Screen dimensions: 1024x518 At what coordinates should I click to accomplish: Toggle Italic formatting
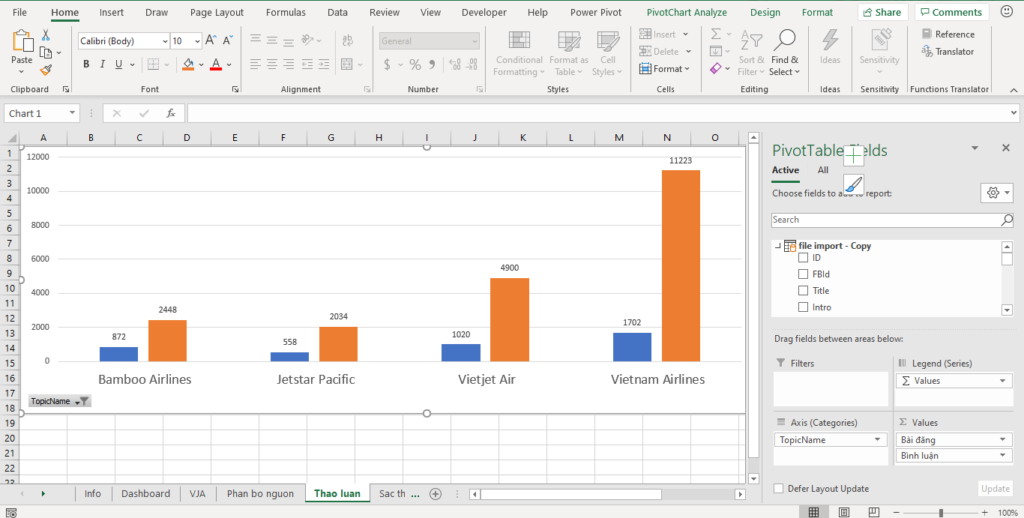click(103, 64)
